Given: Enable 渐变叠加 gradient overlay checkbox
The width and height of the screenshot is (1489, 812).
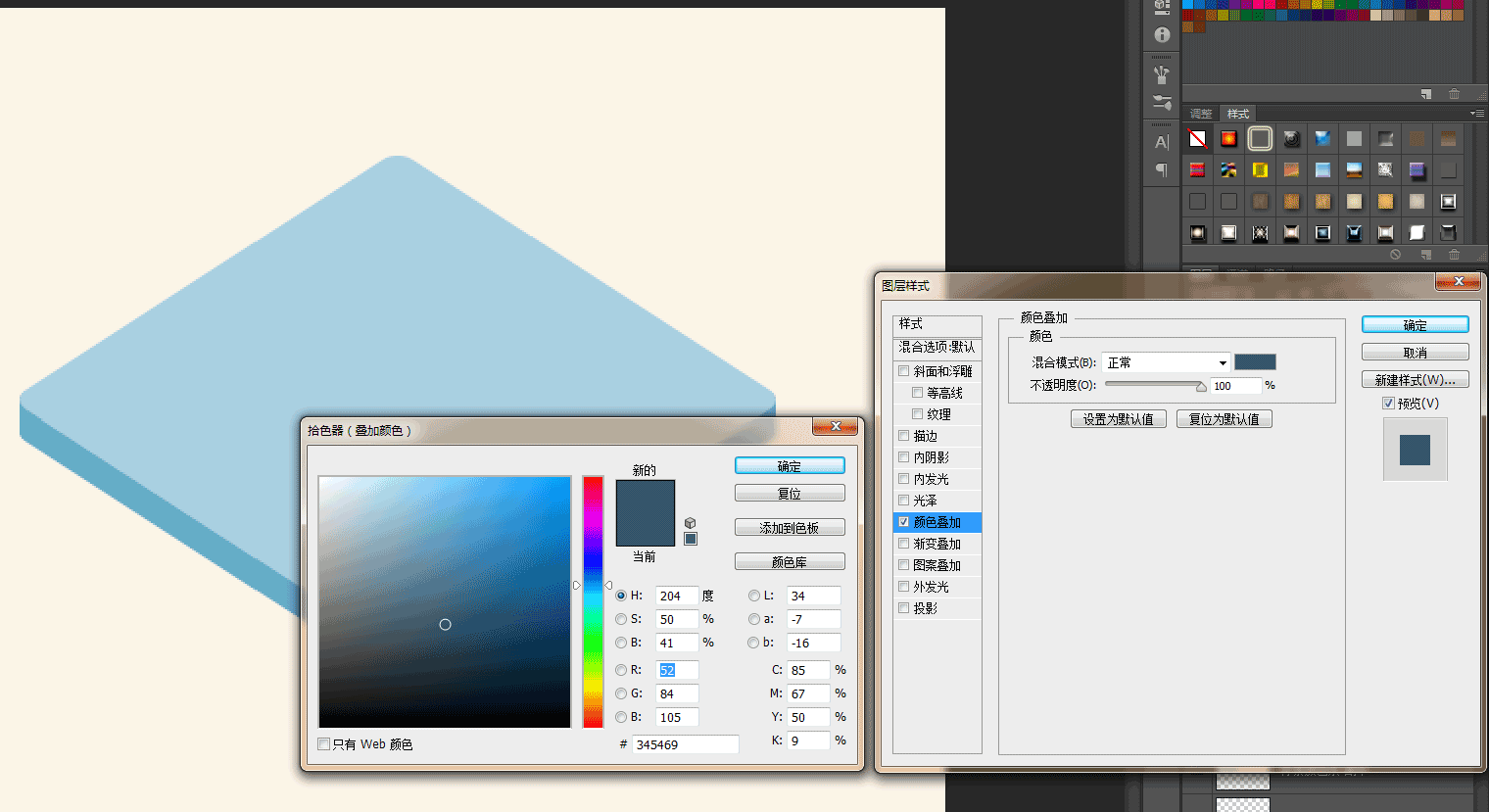Looking at the screenshot, I should tap(904, 544).
